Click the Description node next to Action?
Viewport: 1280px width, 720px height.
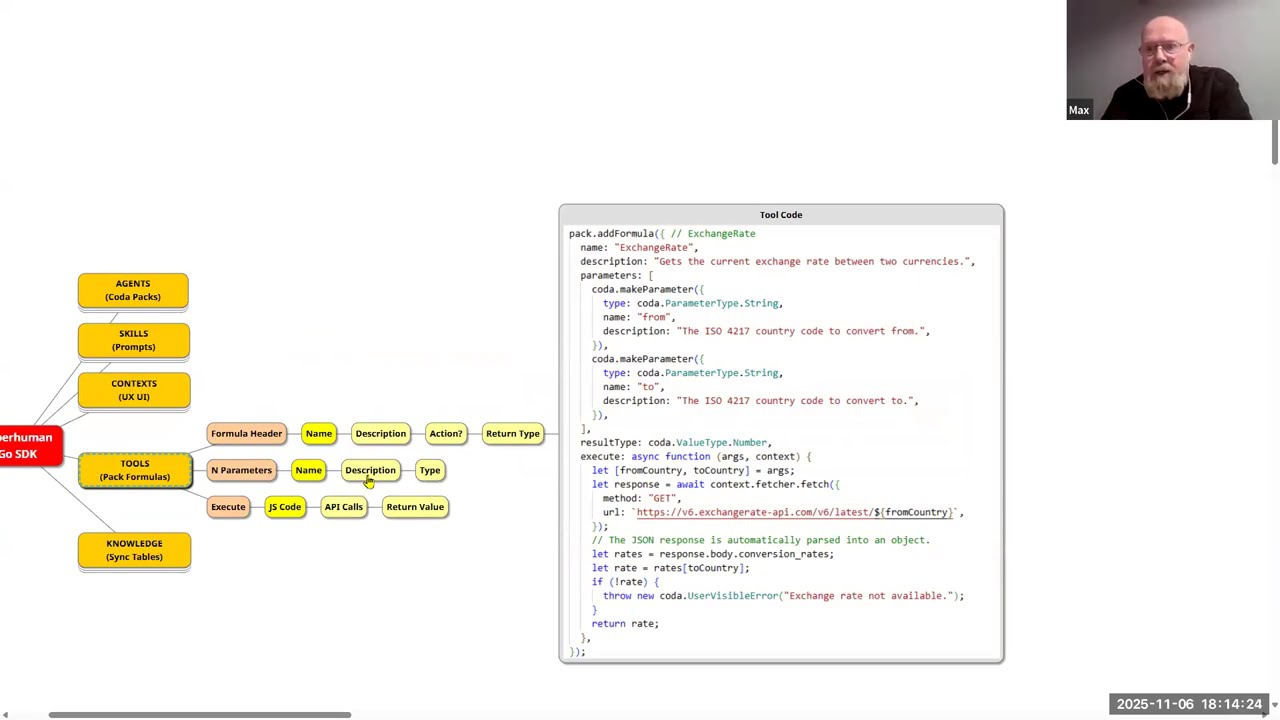coord(380,434)
